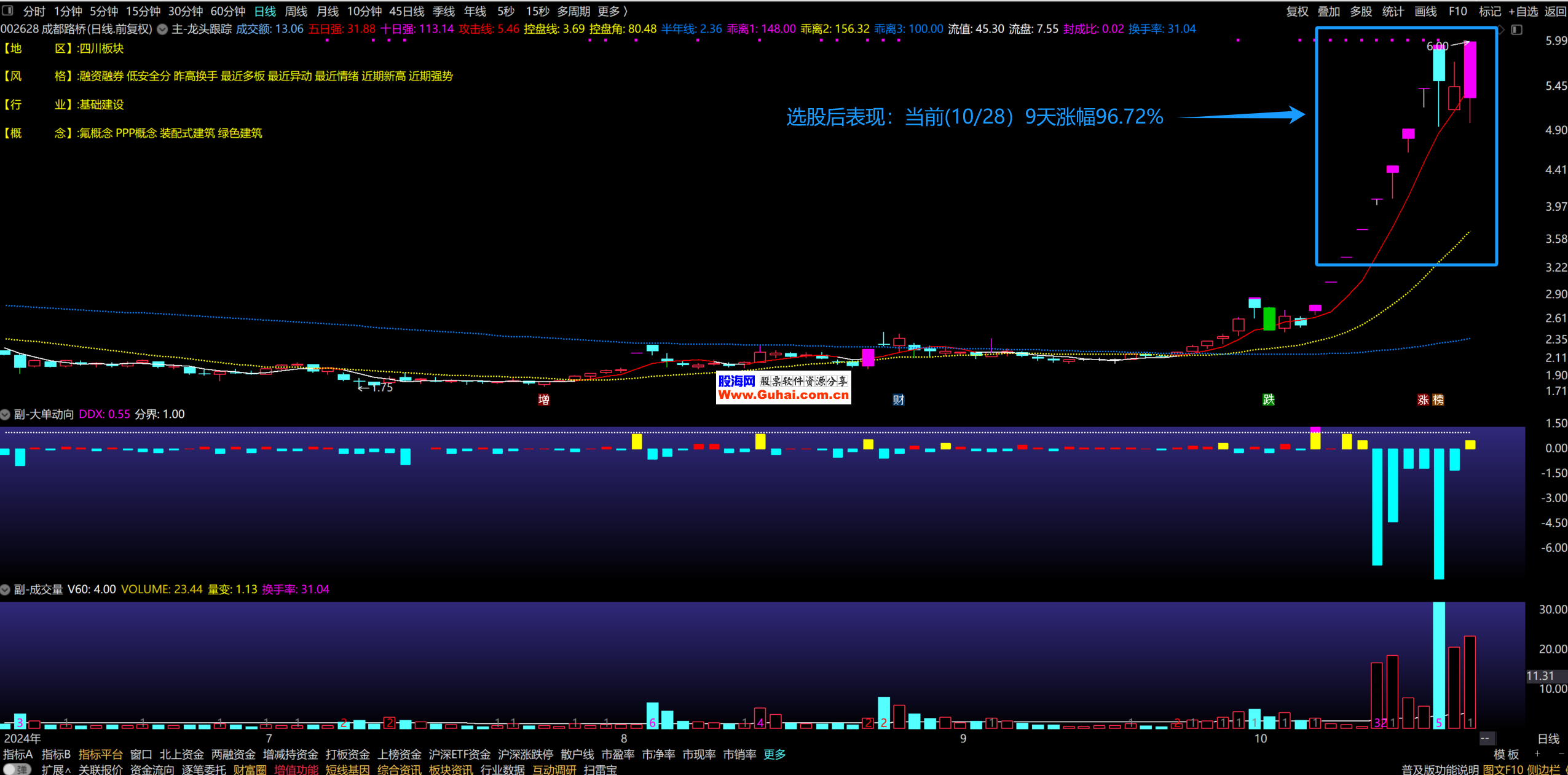Click the red 增 marker on chart
The image size is (1568, 775).
pos(543,400)
